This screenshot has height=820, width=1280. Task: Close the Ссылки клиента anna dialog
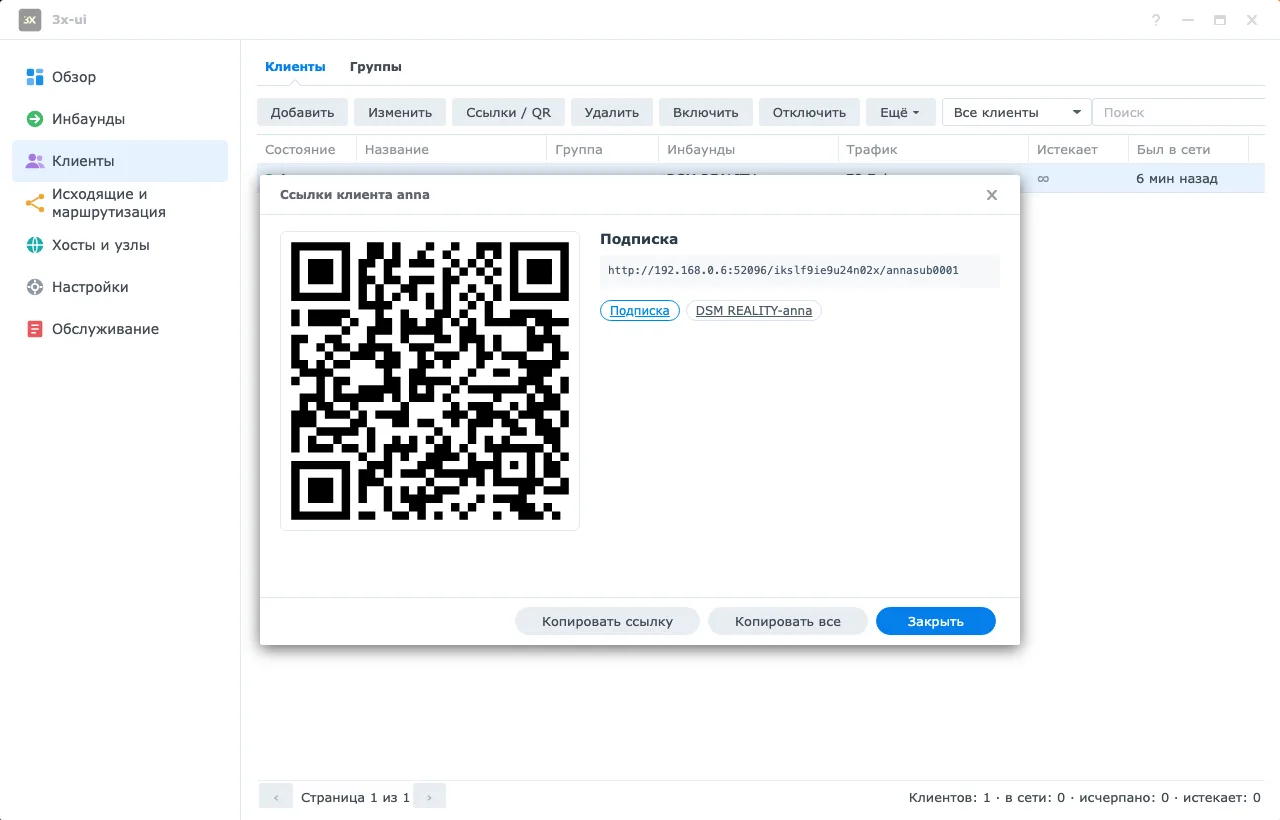992,195
